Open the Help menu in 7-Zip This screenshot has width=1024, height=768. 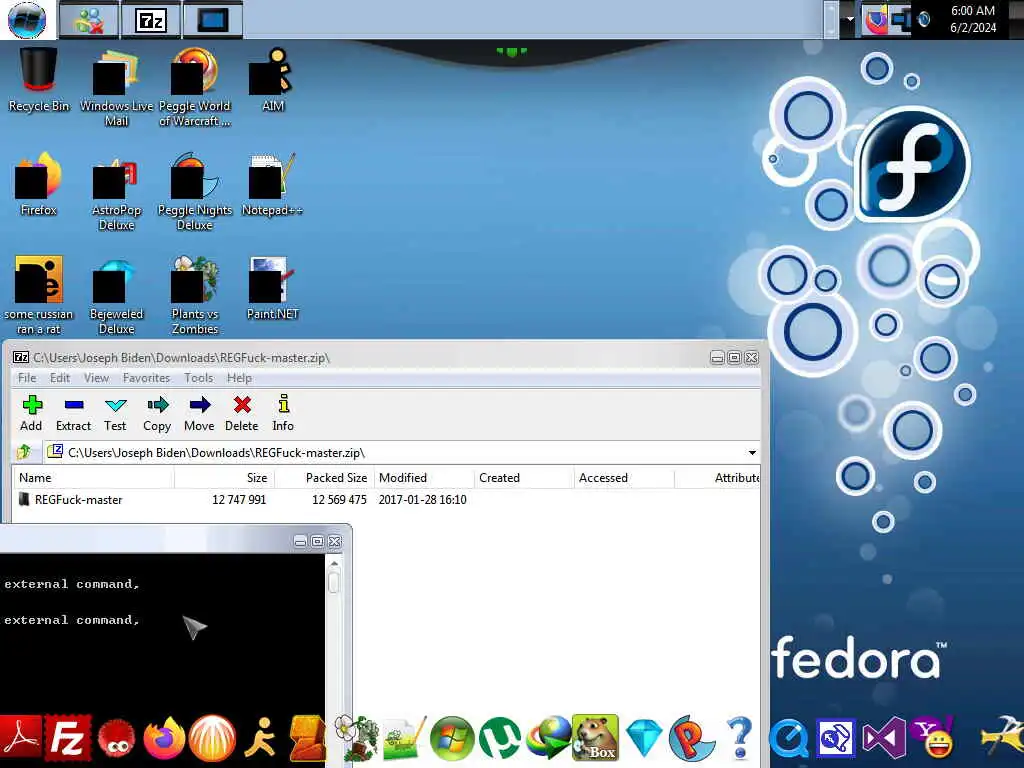[x=239, y=378]
